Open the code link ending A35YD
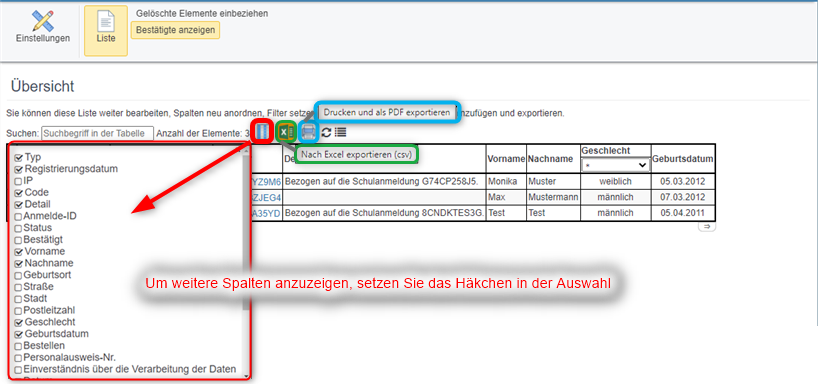The width and height of the screenshot is (818, 384). 267,213
